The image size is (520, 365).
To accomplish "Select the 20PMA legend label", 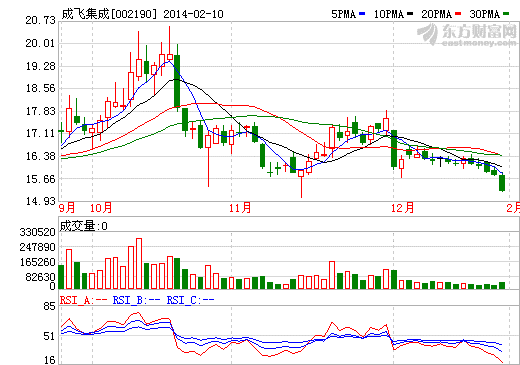I will tap(437, 14).
